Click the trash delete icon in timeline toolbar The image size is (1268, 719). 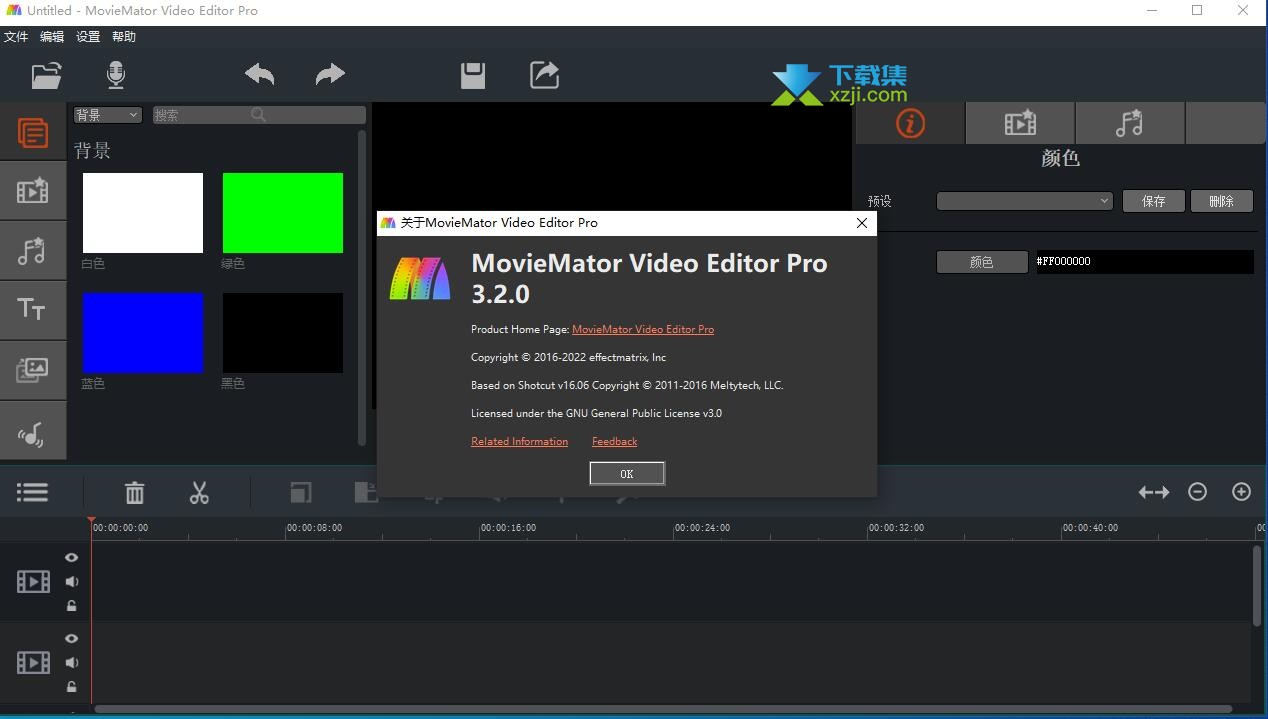point(135,492)
